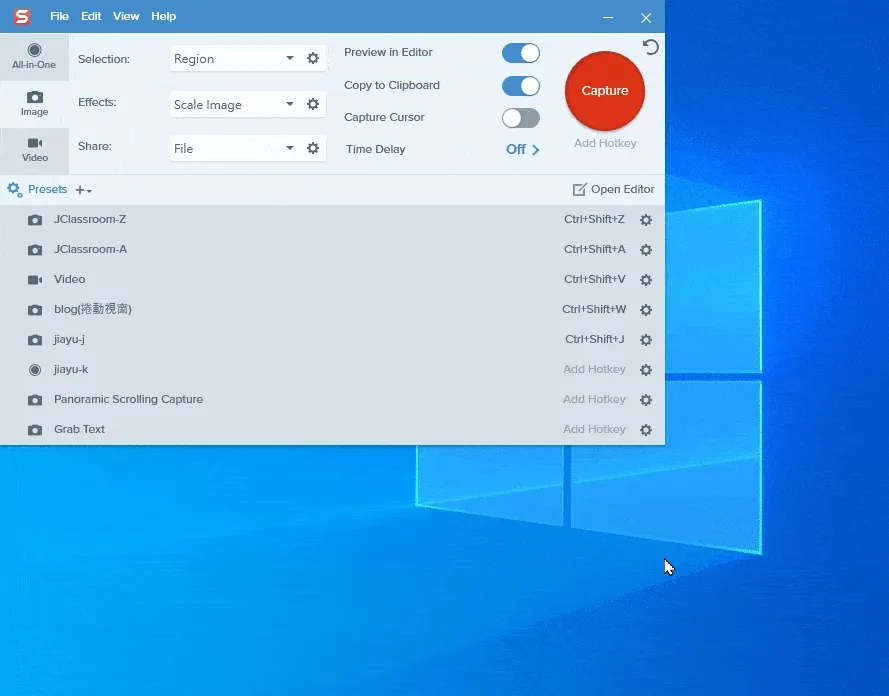Open Share settings gear
The width and height of the screenshot is (889, 696).
tap(313, 148)
